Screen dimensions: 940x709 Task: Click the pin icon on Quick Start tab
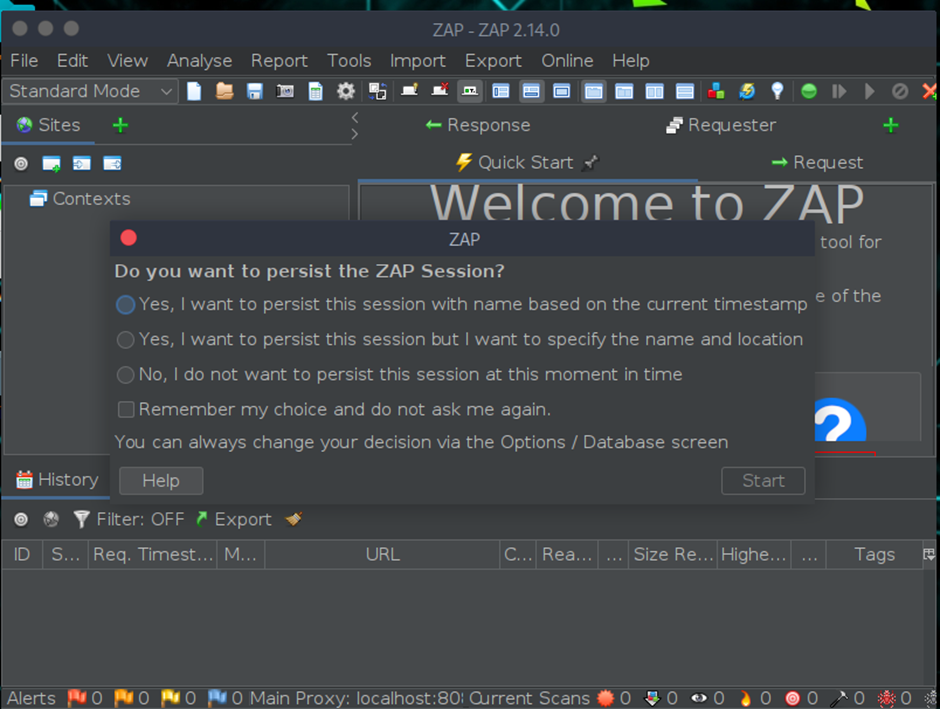pyautogui.click(x=590, y=162)
